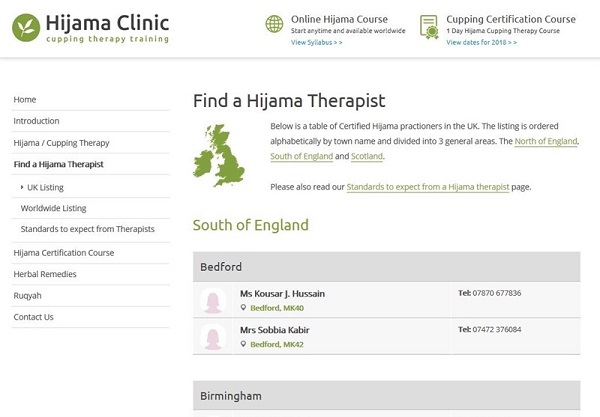
Task: Open Standards to expect from a Hijama therapist link
Action: click(428, 187)
